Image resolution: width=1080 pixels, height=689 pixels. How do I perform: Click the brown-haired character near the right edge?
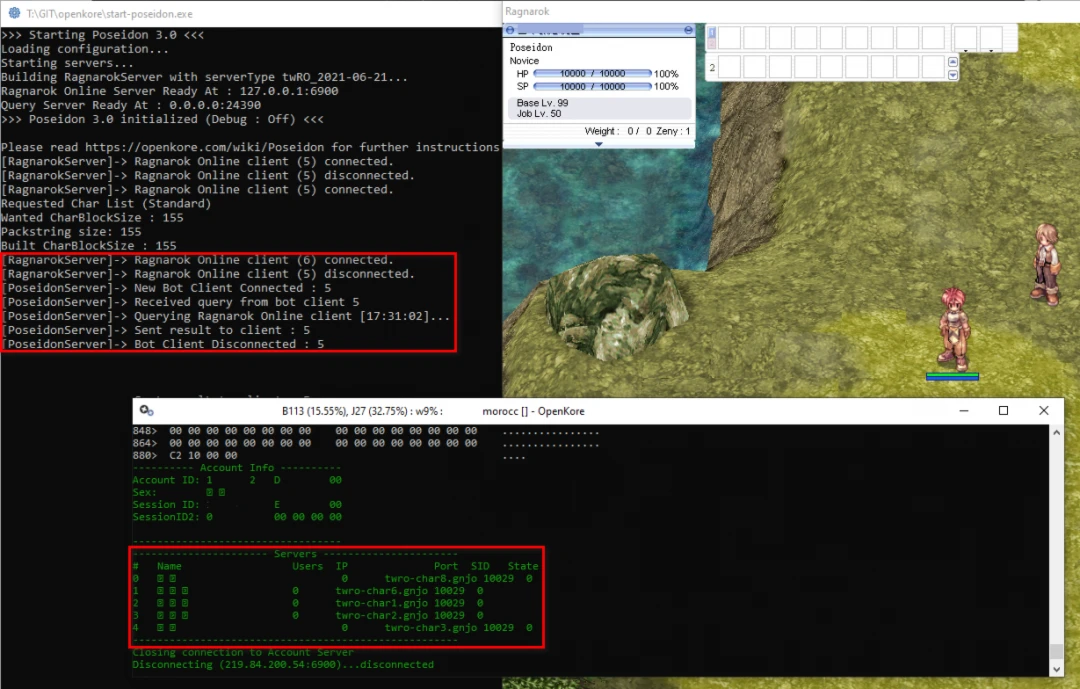coord(1046,263)
